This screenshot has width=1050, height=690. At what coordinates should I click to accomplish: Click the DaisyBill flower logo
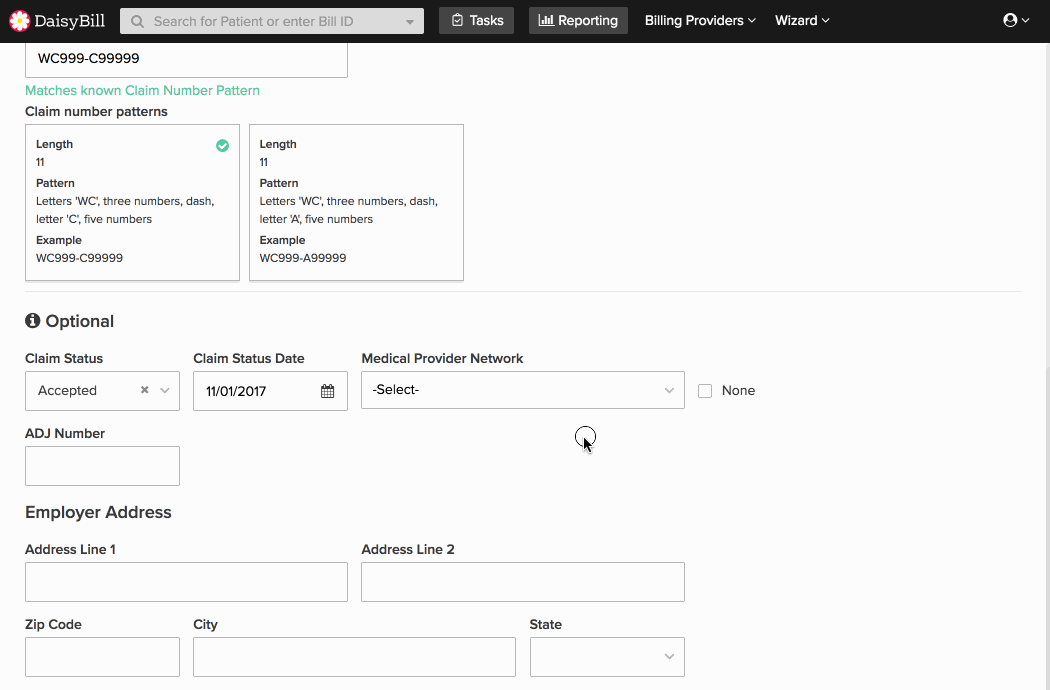tap(19, 21)
